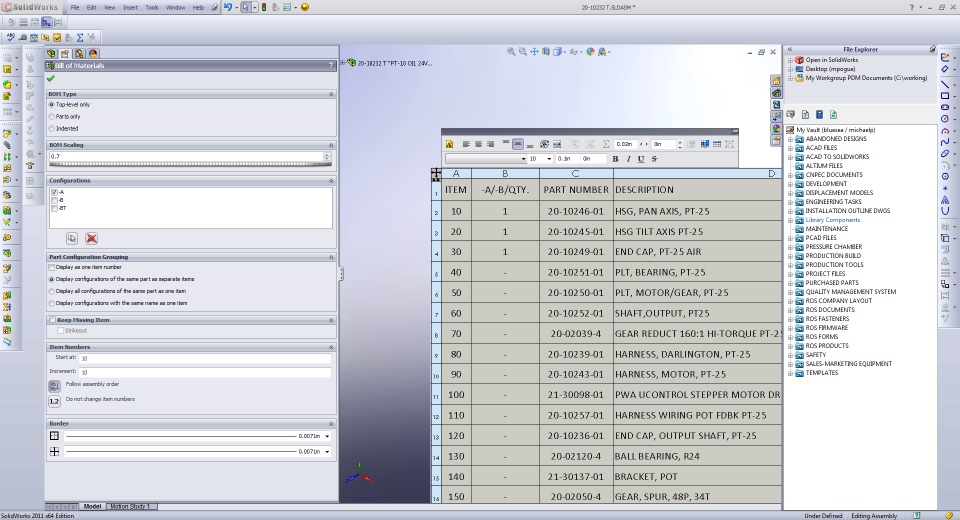Click the Follow assembly order icon

point(54,386)
